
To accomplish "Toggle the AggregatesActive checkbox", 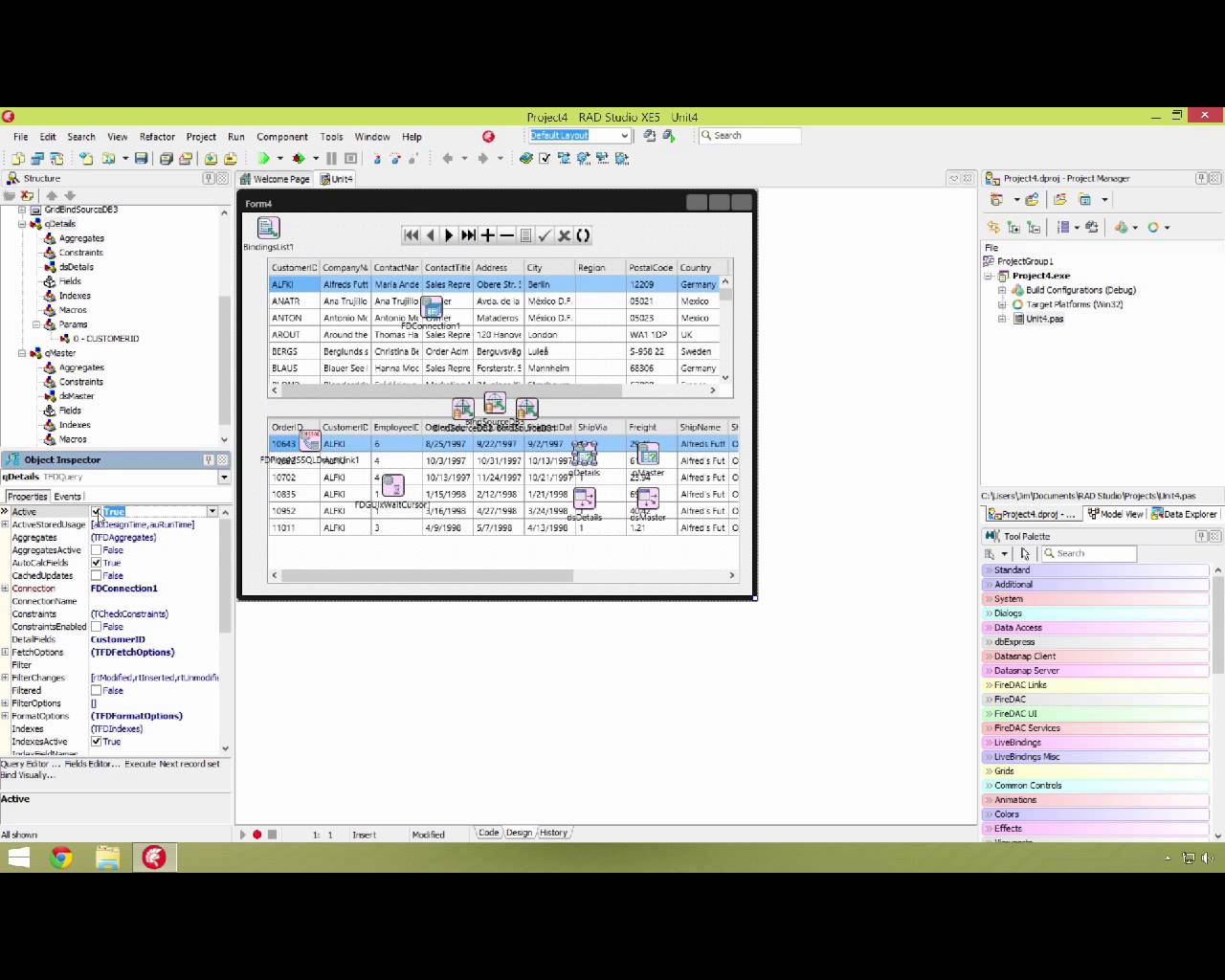I will click(x=96, y=550).
